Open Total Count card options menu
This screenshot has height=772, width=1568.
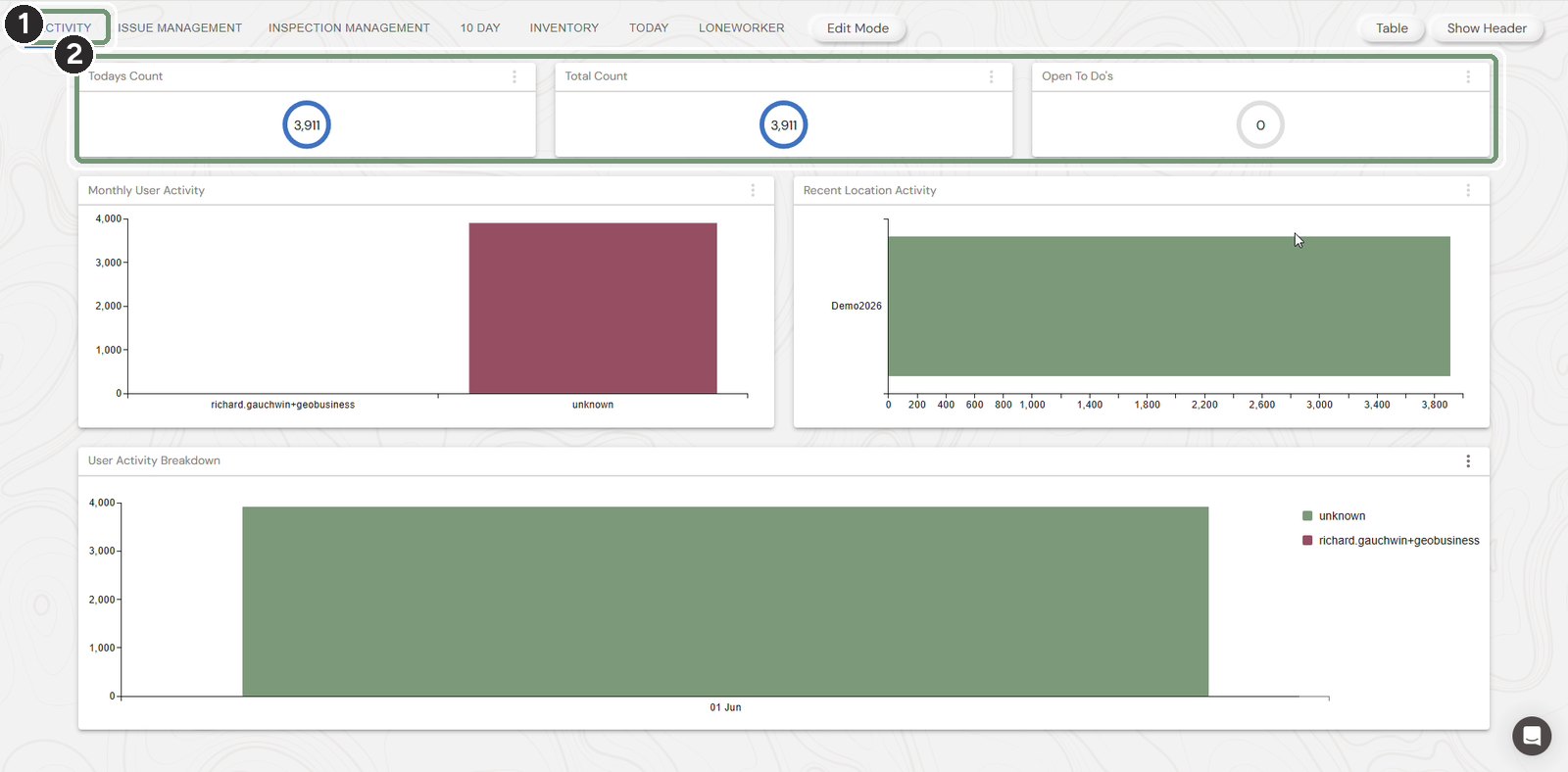(x=991, y=76)
